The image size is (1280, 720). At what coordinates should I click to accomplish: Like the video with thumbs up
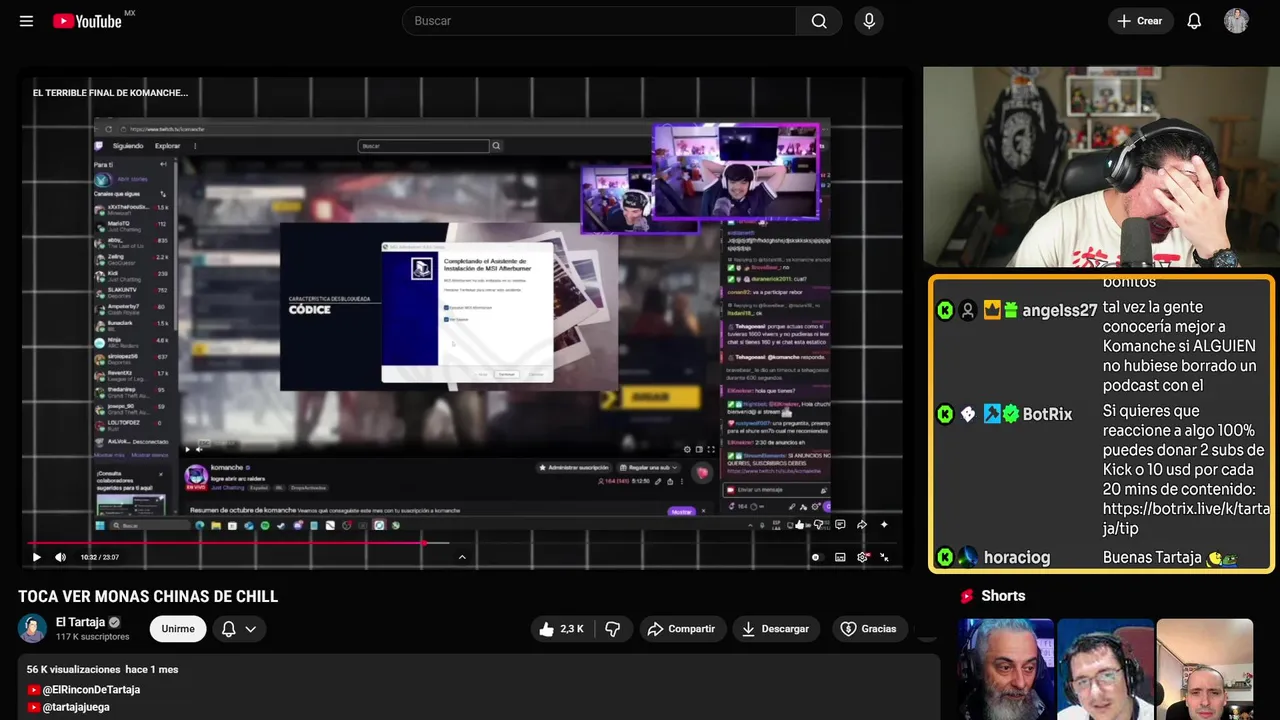(x=560, y=629)
